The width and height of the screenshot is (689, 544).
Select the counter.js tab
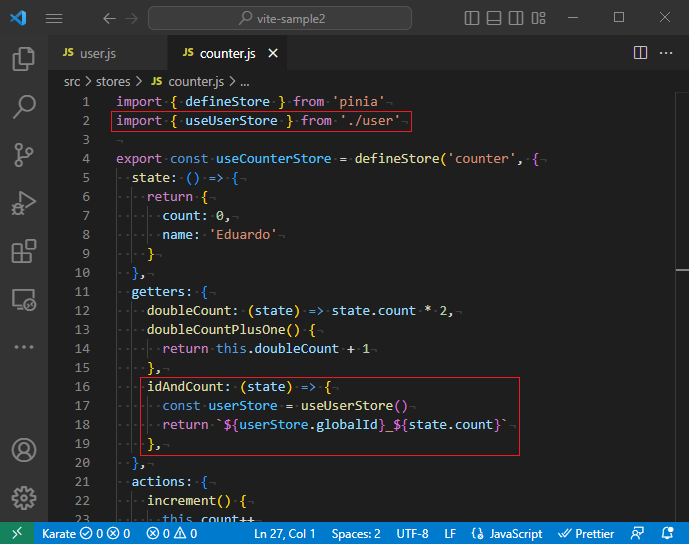(227, 53)
